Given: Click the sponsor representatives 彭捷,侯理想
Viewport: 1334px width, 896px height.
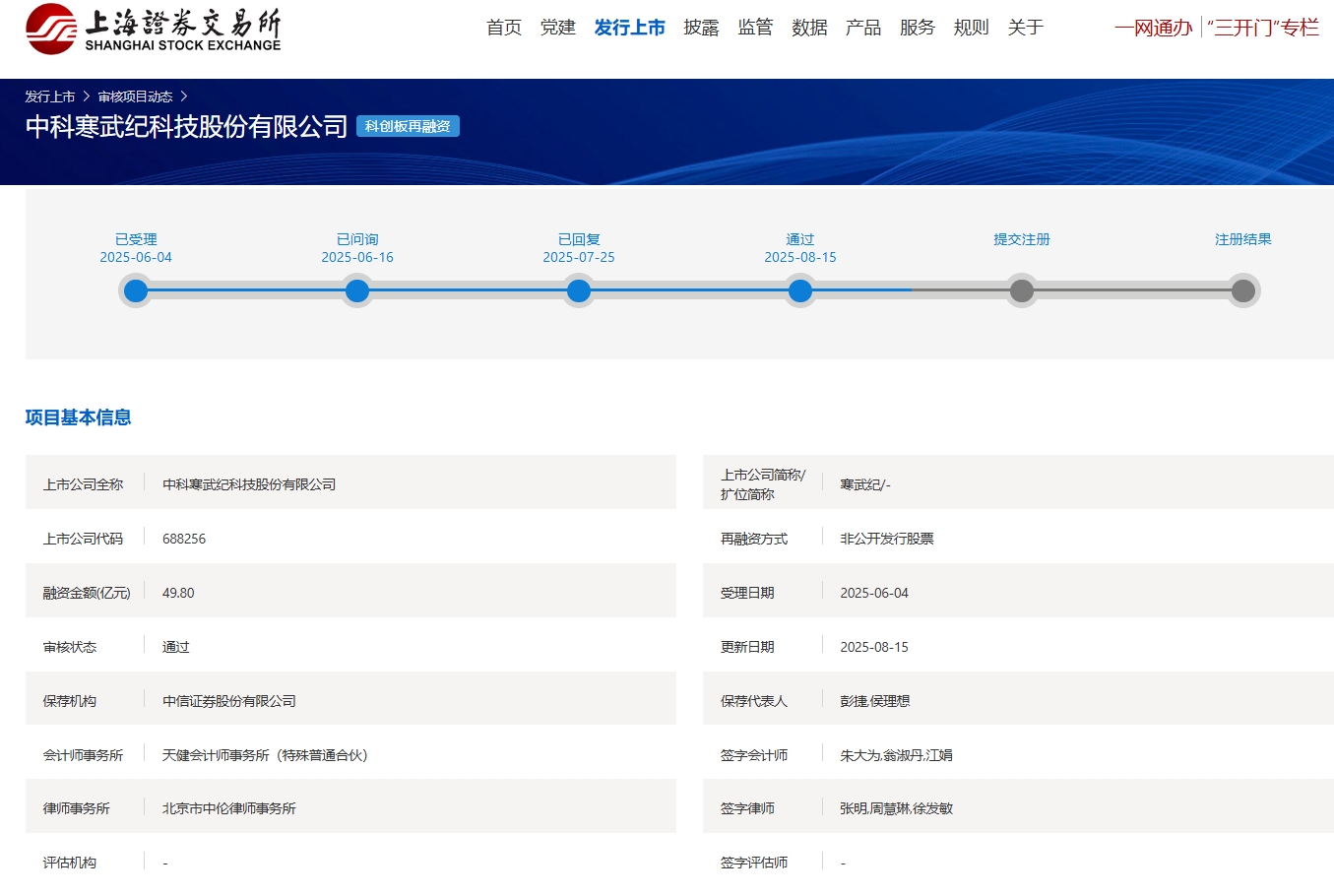Looking at the screenshot, I should [x=875, y=701].
